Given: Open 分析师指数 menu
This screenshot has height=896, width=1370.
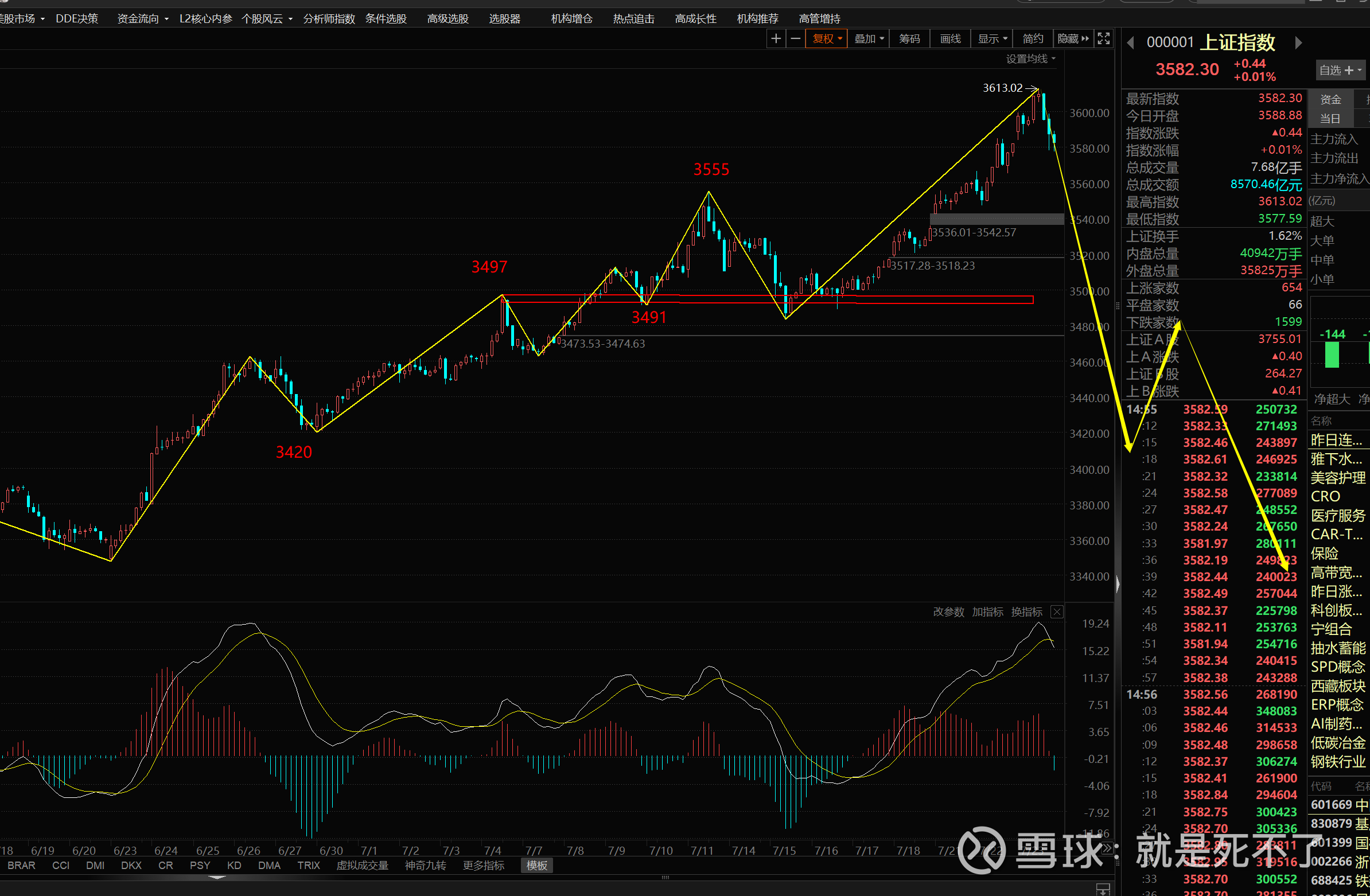Looking at the screenshot, I should tap(329, 18).
